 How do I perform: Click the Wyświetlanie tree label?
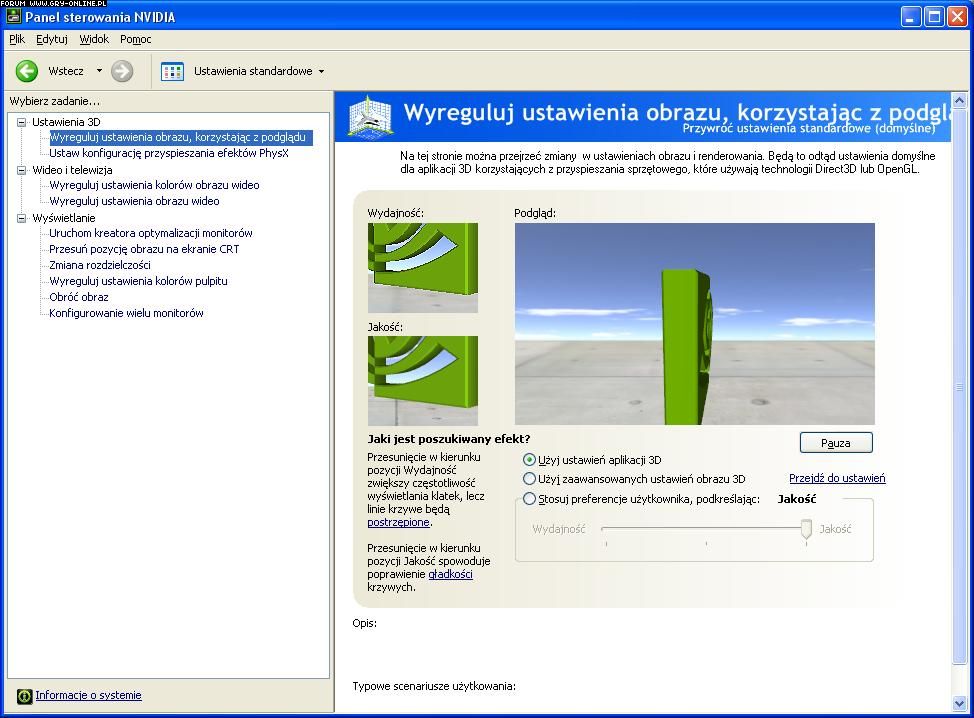click(x=63, y=218)
